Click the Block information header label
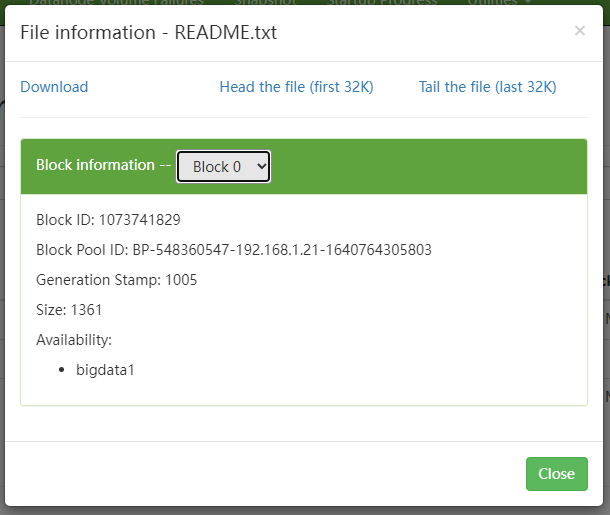The image size is (610, 515). 95,165
